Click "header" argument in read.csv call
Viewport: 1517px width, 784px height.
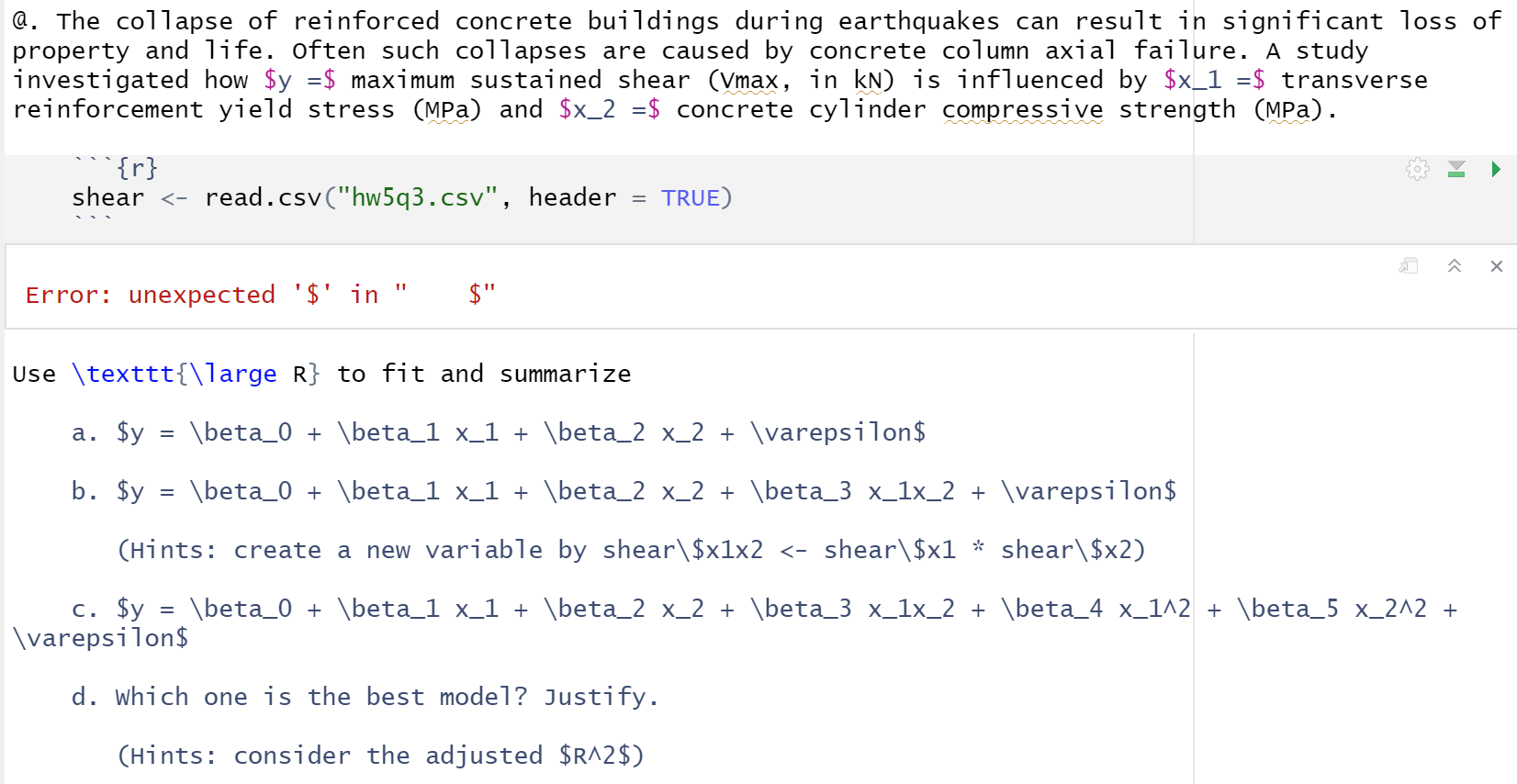(x=572, y=197)
